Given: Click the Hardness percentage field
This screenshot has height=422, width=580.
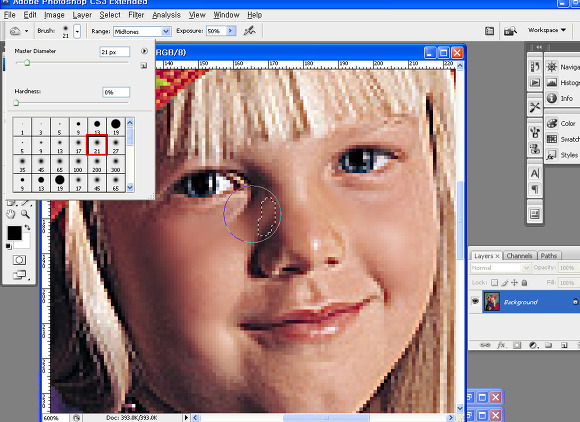Looking at the screenshot, I should click(x=116, y=92).
